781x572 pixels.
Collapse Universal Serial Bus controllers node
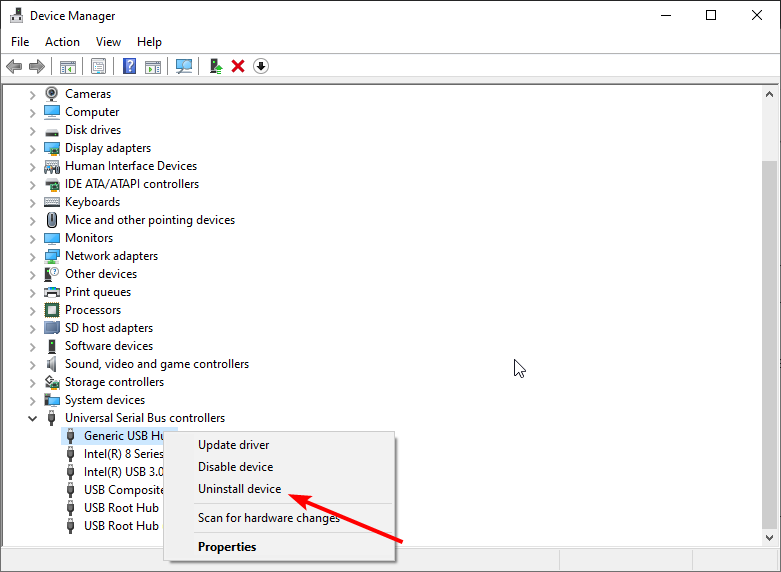[x=32, y=419]
